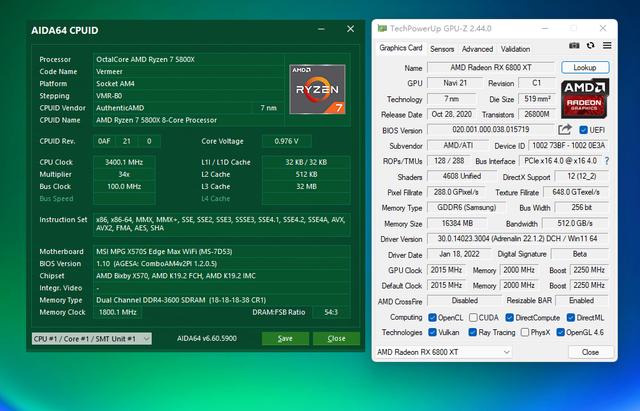Click the GPU-Z title bar app icon
This screenshot has height=411, width=640.
380,29
